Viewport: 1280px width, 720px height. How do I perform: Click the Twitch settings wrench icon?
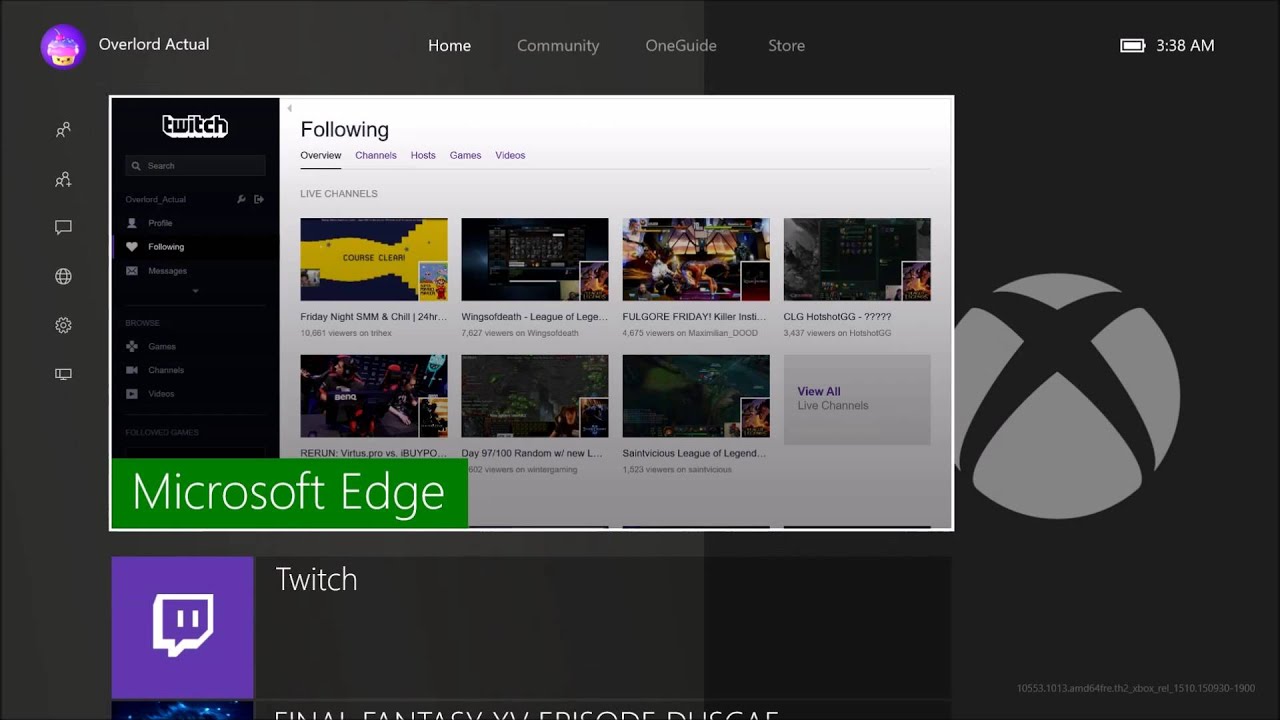[241, 199]
